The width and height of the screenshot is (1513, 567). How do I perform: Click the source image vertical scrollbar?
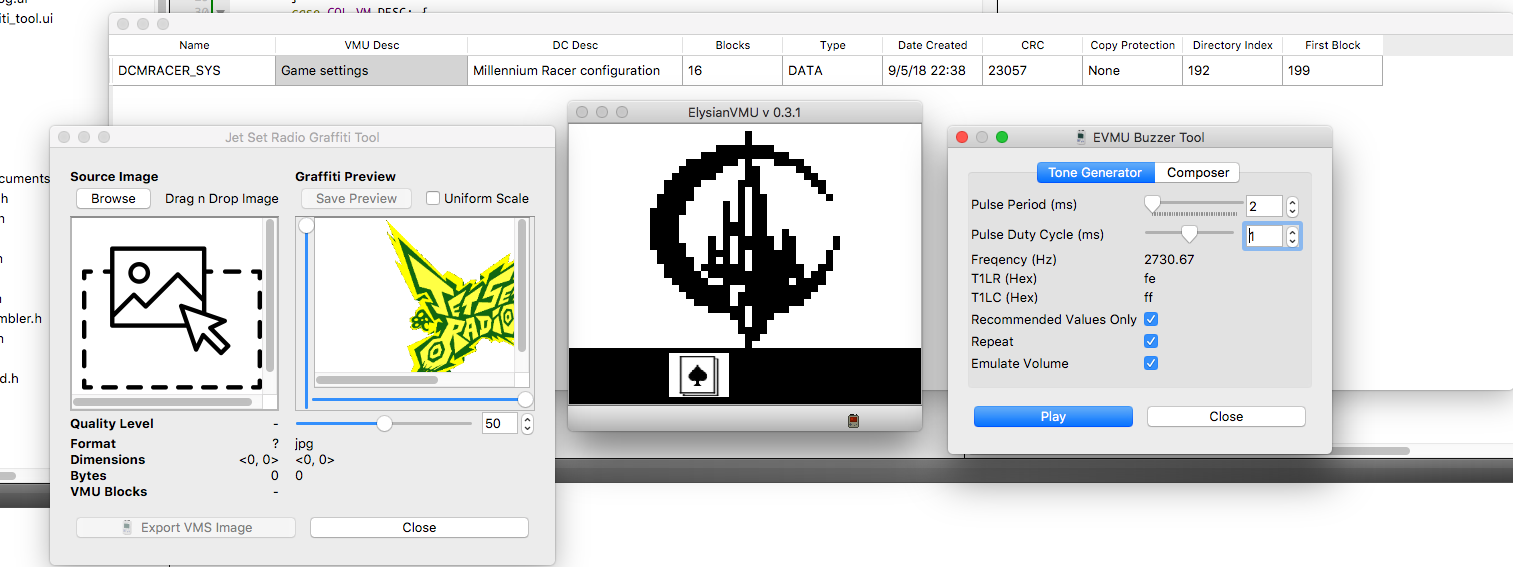(x=268, y=295)
